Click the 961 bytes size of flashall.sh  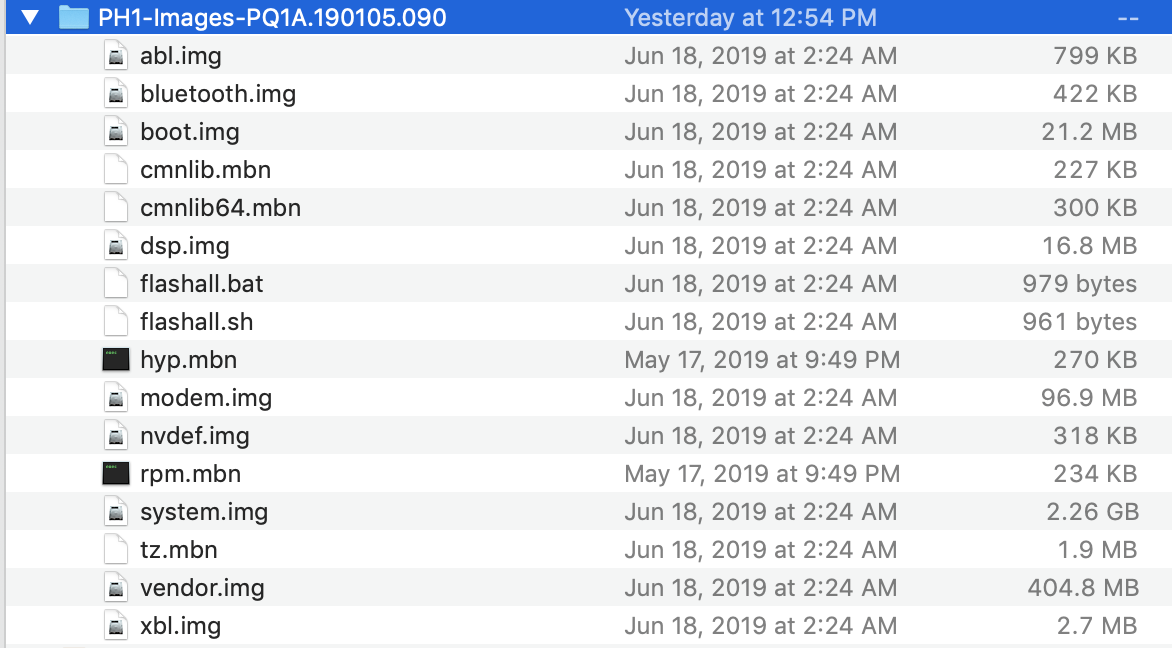[1079, 322]
